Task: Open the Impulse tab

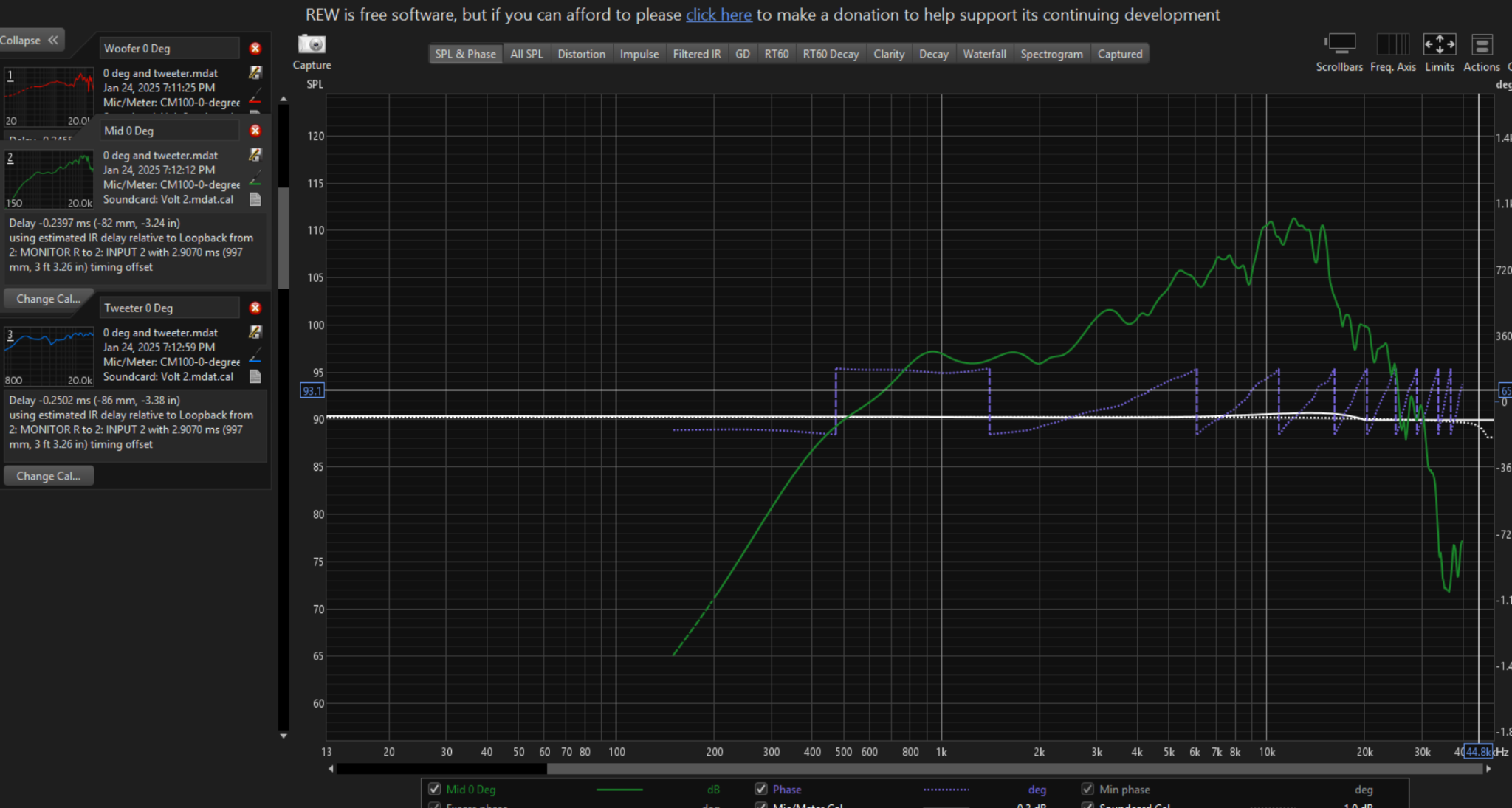Action: pyautogui.click(x=639, y=54)
